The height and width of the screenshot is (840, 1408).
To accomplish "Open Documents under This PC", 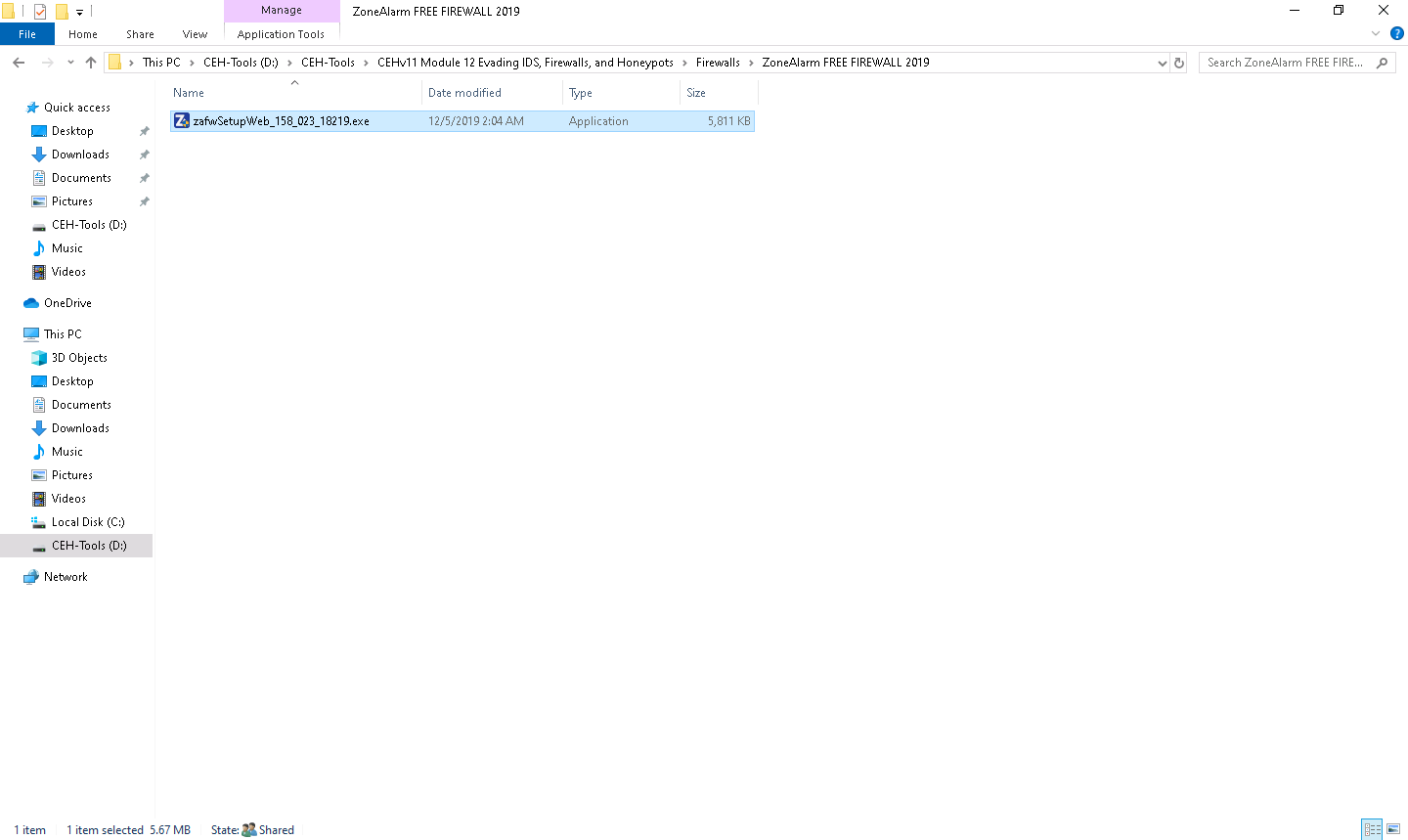I will tap(81, 405).
